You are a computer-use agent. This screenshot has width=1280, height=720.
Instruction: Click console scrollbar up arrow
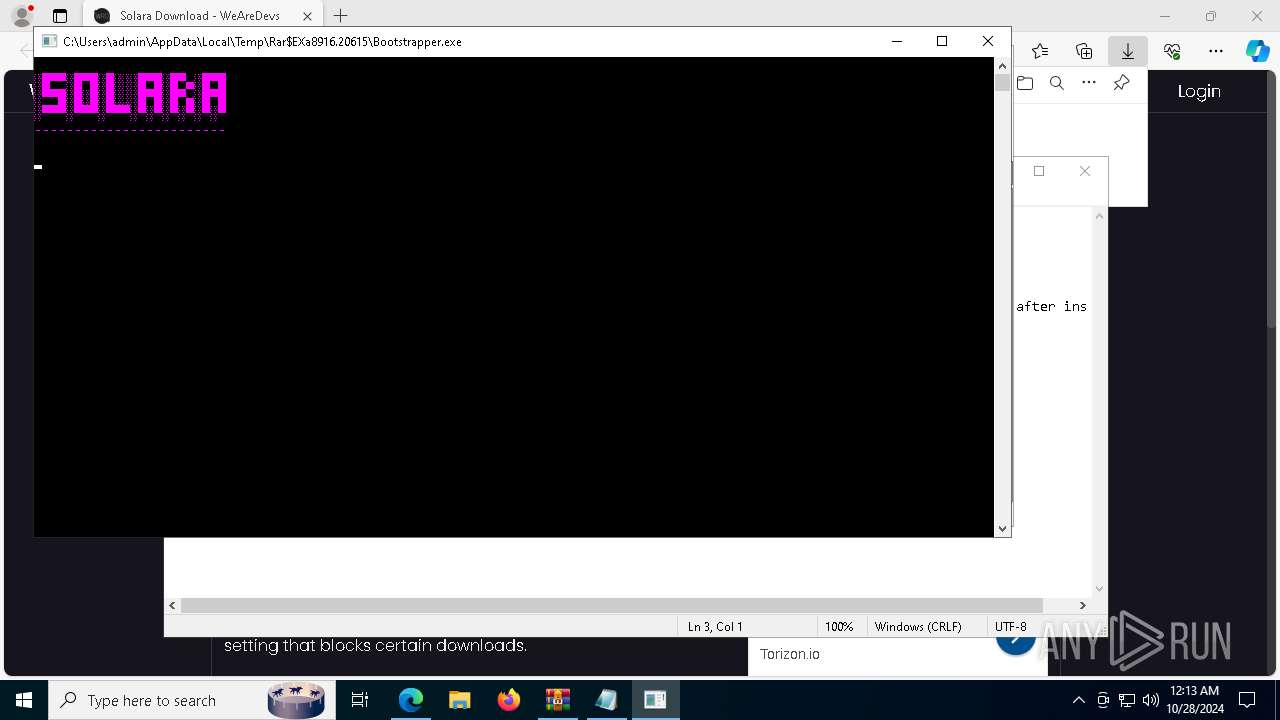pyautogui.click(x=1002, y=65)
